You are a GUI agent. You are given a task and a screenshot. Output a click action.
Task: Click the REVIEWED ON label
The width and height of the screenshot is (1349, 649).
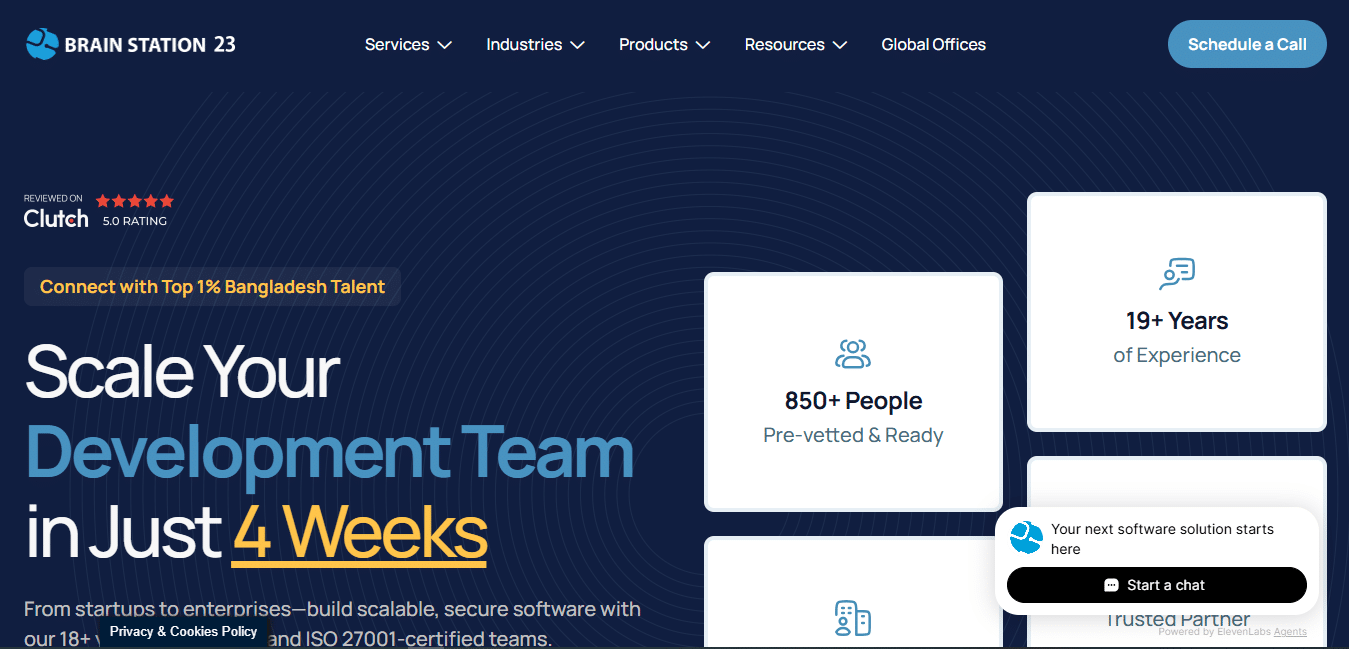point(53,198)
